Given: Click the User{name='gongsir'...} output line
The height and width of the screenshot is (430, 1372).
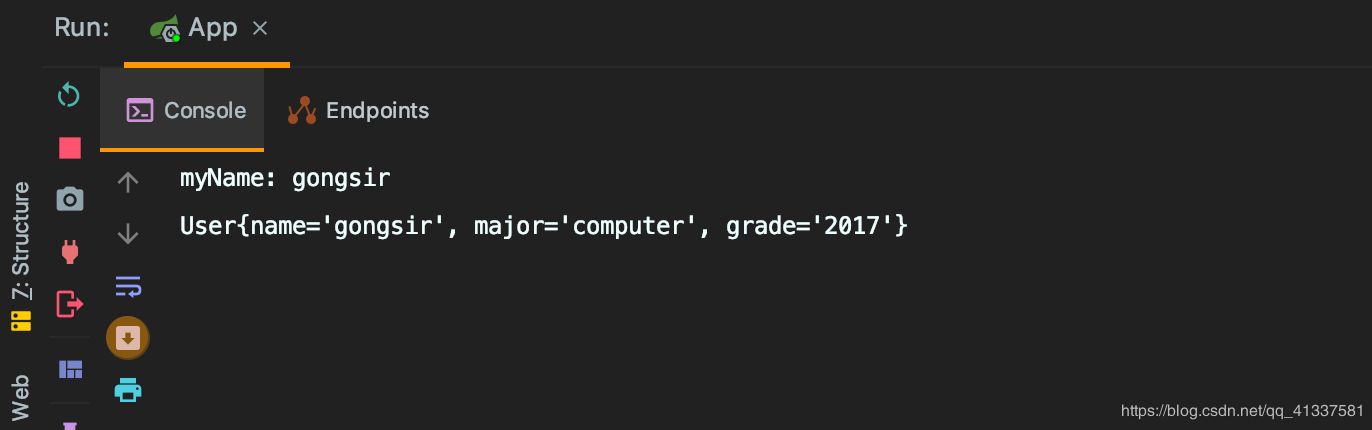Looking at the screenshot, I should (x=543, y=226).
